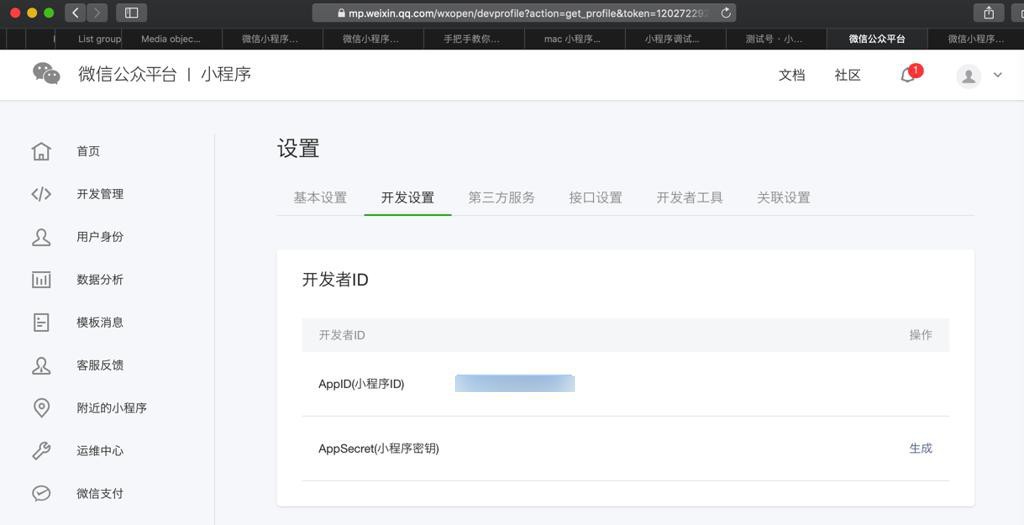Switch to 手把手教你 browser tab
The width and height of the screenshot is (1024, 525).
pyautogui.click(x=472, y=39)
